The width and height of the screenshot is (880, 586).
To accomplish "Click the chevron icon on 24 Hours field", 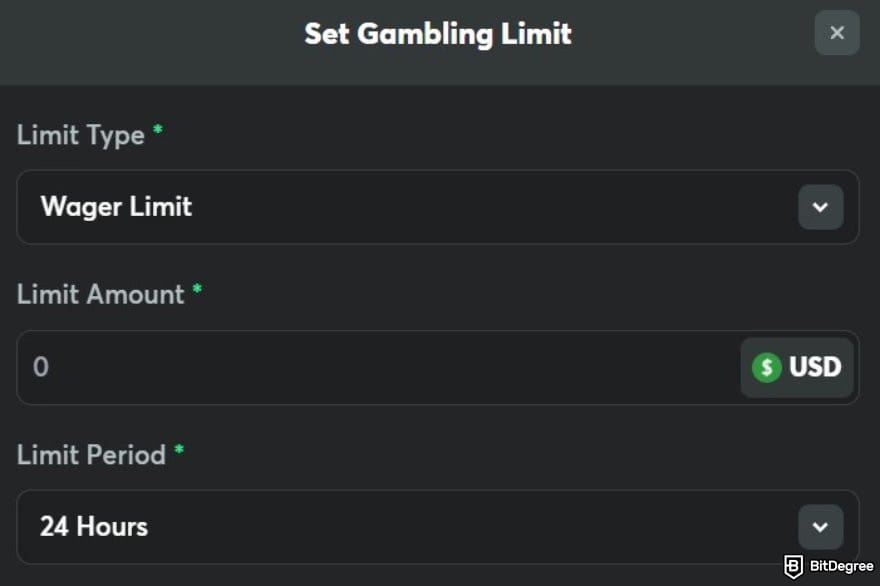I will click(x=820, y=527).
